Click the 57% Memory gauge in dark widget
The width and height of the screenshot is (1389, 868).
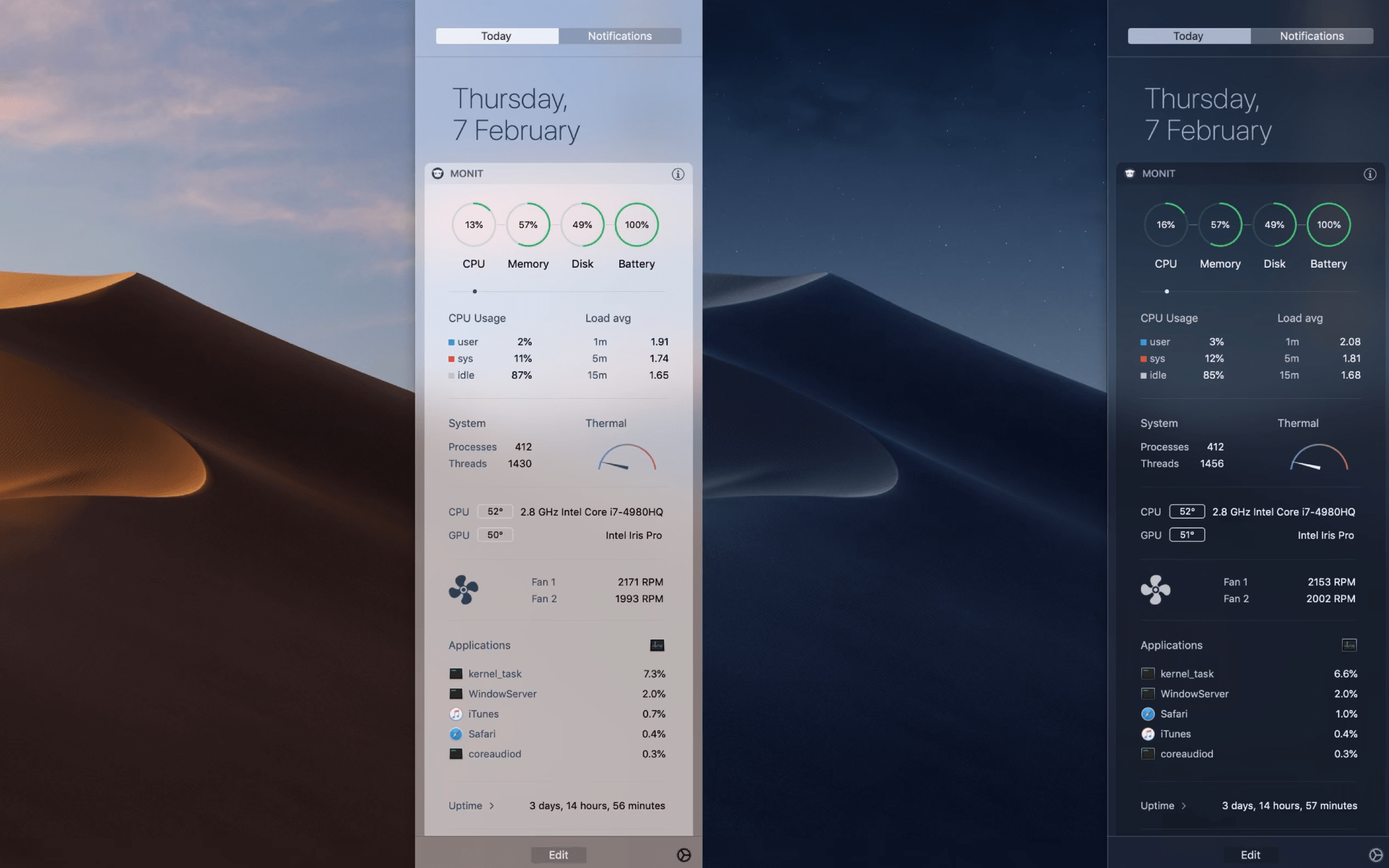click(x=1220, y=224)
